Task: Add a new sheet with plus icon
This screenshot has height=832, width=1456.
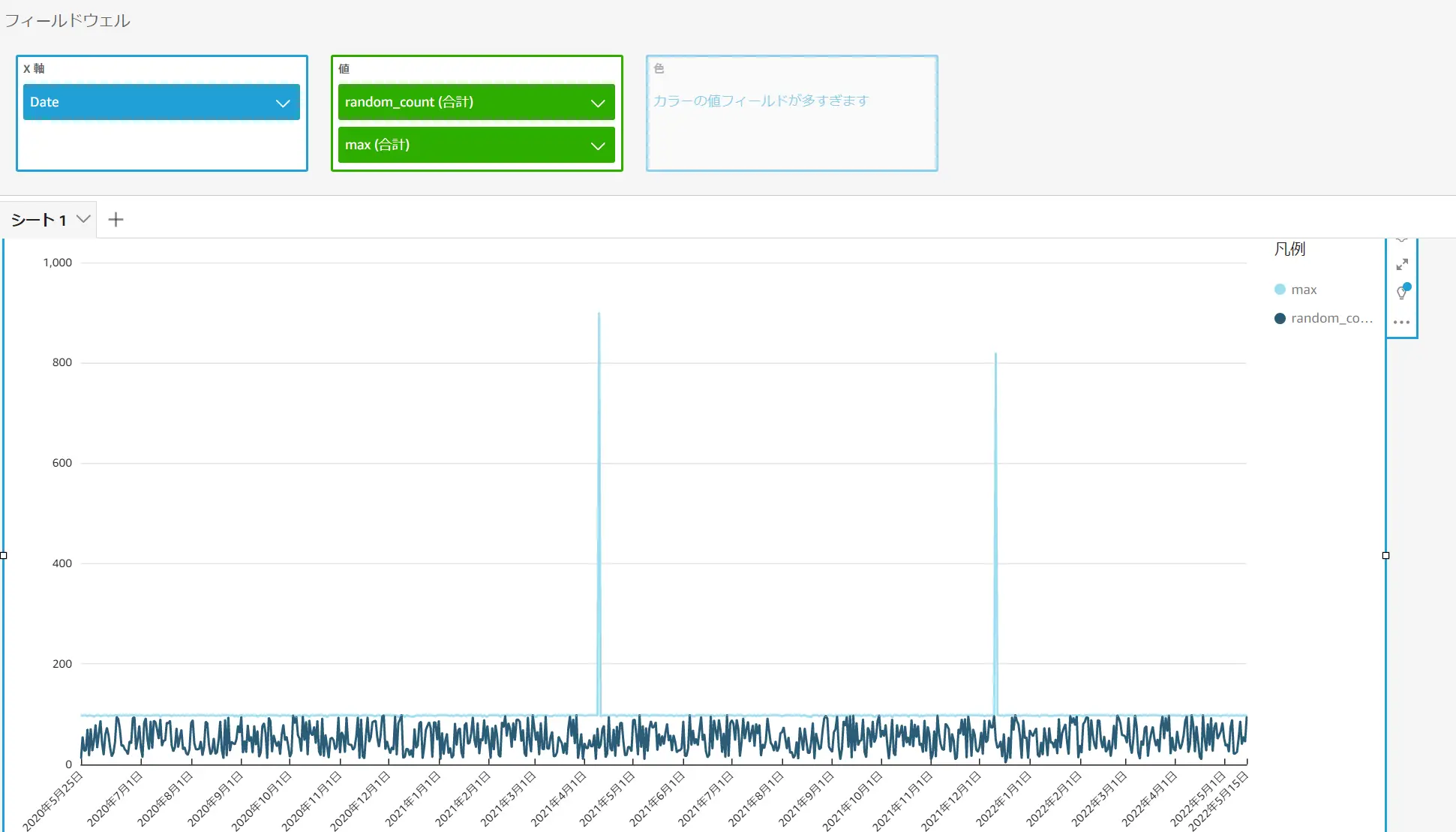Action: pyautogui.click(x=116, y=219)
